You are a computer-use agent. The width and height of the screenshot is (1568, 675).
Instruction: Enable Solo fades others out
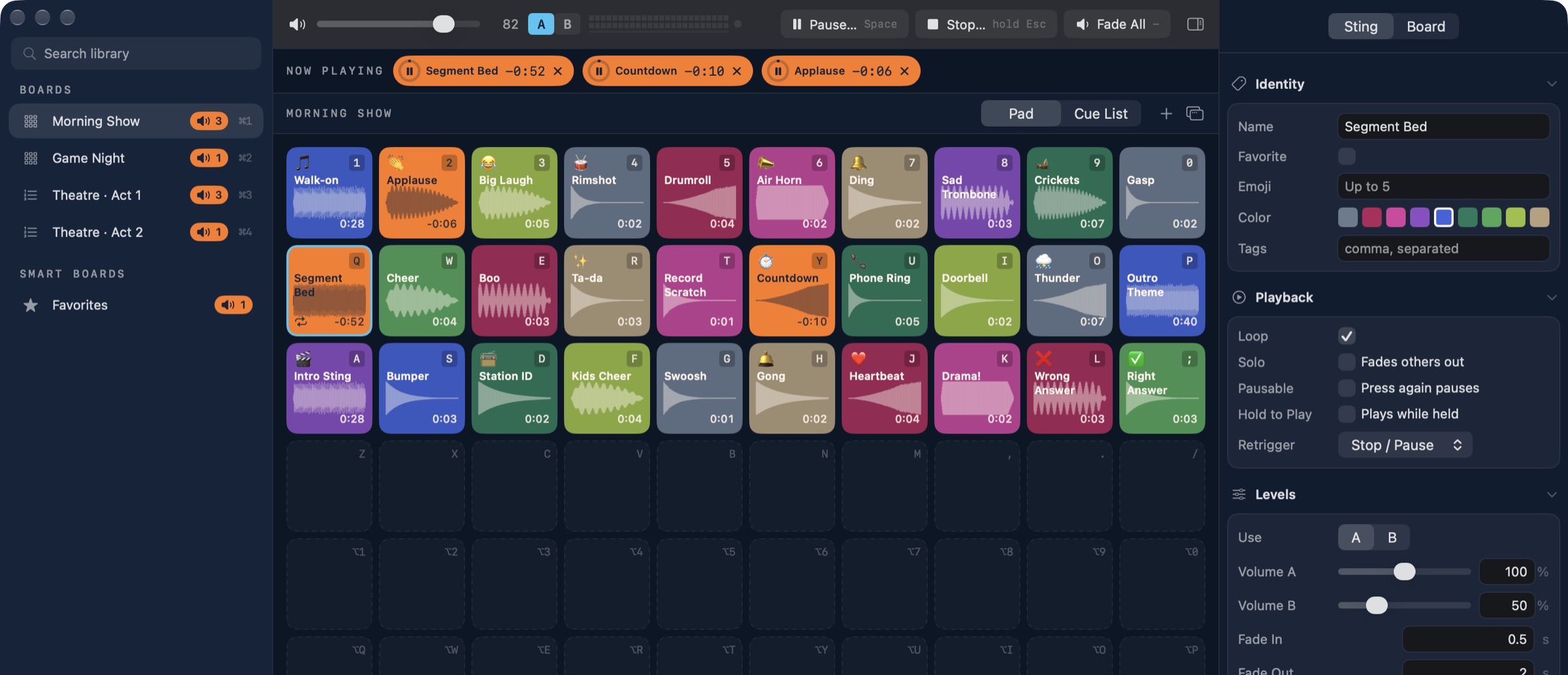[1347, 362]
